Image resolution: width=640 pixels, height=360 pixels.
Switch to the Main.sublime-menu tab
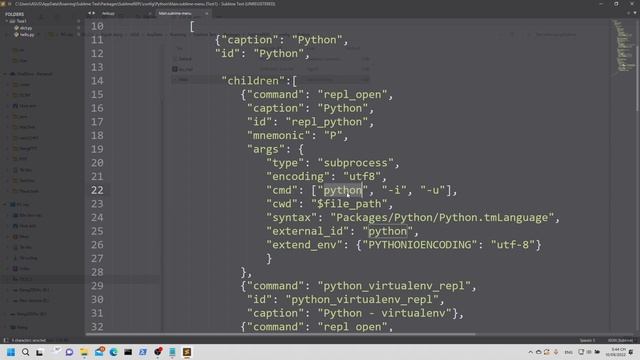[x=175, y=13]
